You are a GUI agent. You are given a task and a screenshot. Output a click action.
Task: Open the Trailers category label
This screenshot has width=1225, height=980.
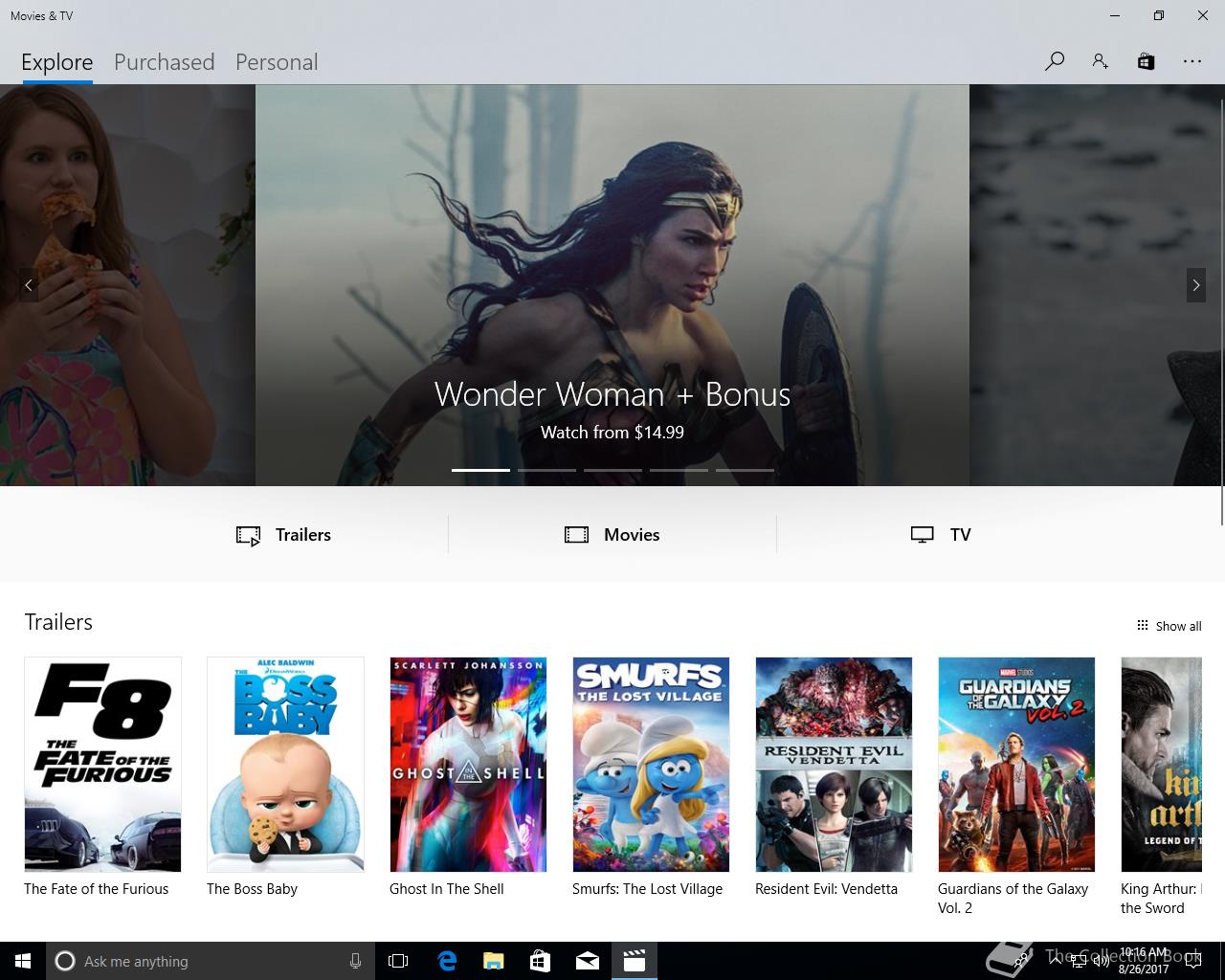coord(303,535)
